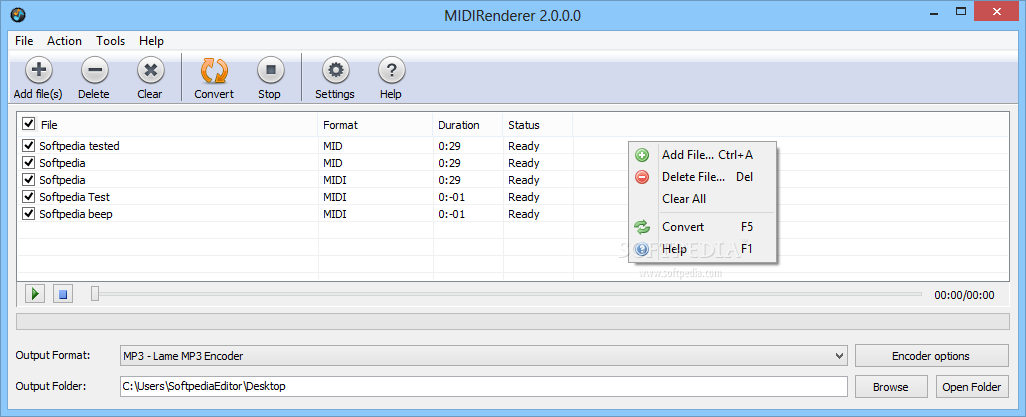This screenshot has width=1026, height=417.
Task: Expand the Output Format dropdown
Action: (840, 356)
